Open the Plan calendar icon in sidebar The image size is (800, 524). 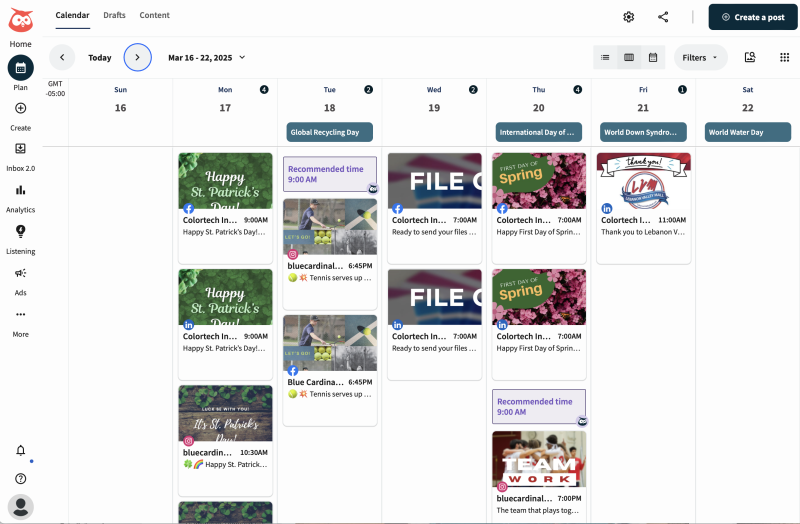20,67
